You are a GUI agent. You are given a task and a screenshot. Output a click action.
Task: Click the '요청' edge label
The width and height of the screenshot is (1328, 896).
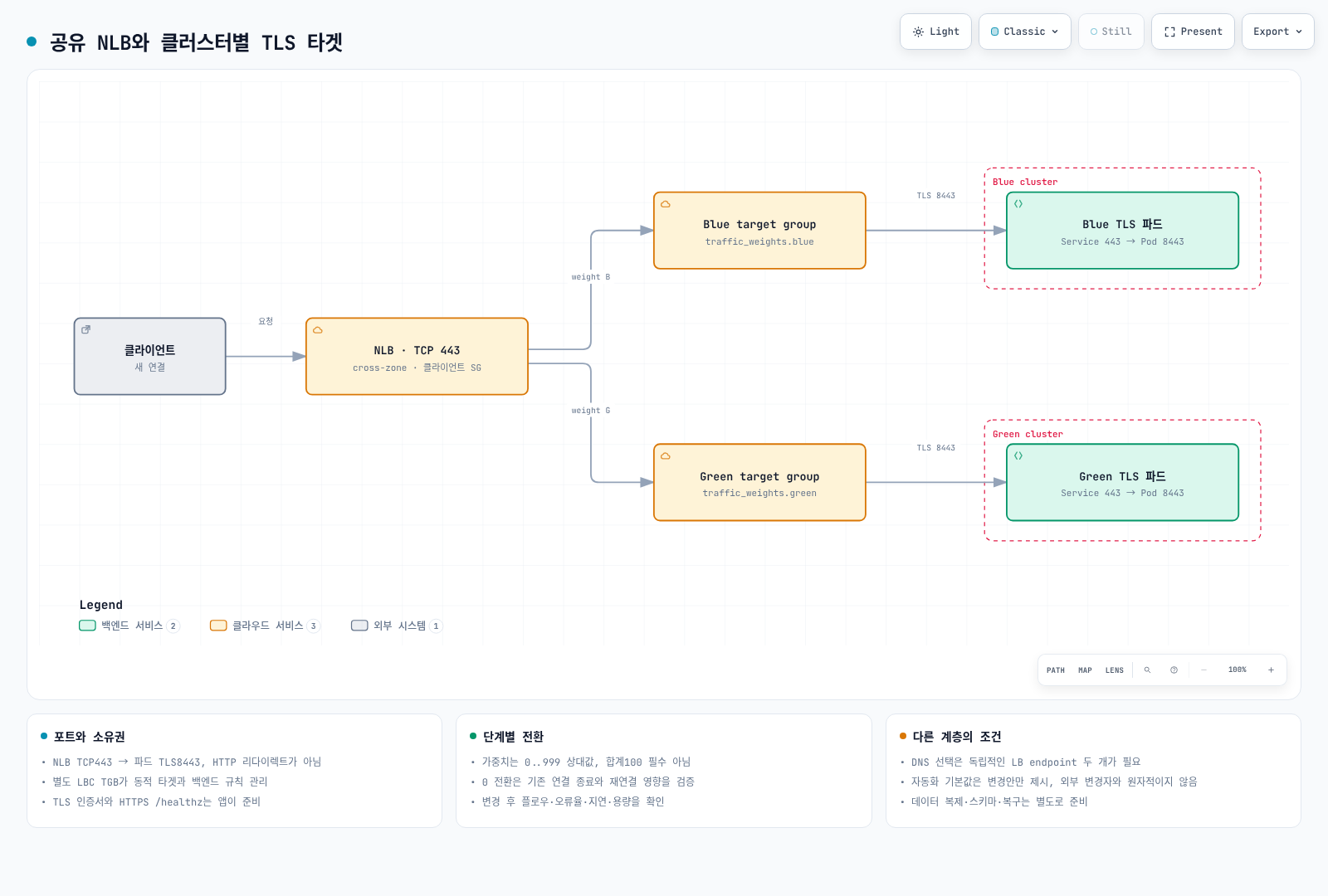(266, 321)
